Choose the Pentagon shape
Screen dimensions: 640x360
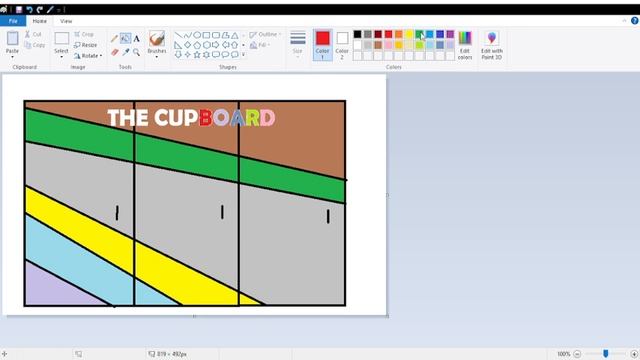[197, 45]
